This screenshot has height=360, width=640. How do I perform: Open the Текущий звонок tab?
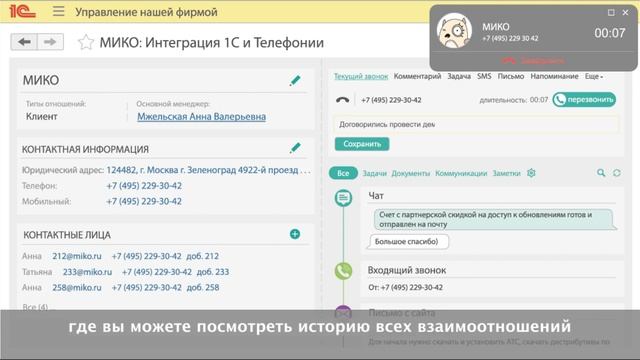(x=361, y=76)
